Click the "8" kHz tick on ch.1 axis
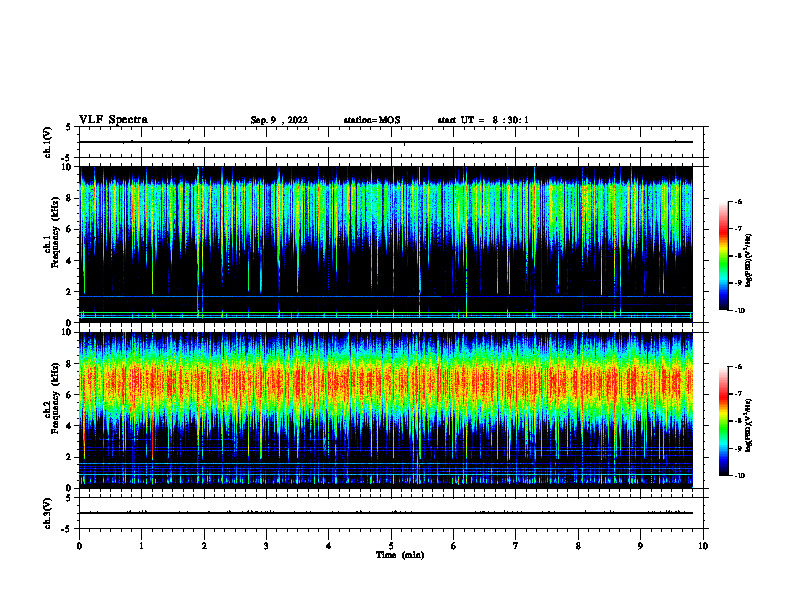The image size is (792, 612). 69,198
